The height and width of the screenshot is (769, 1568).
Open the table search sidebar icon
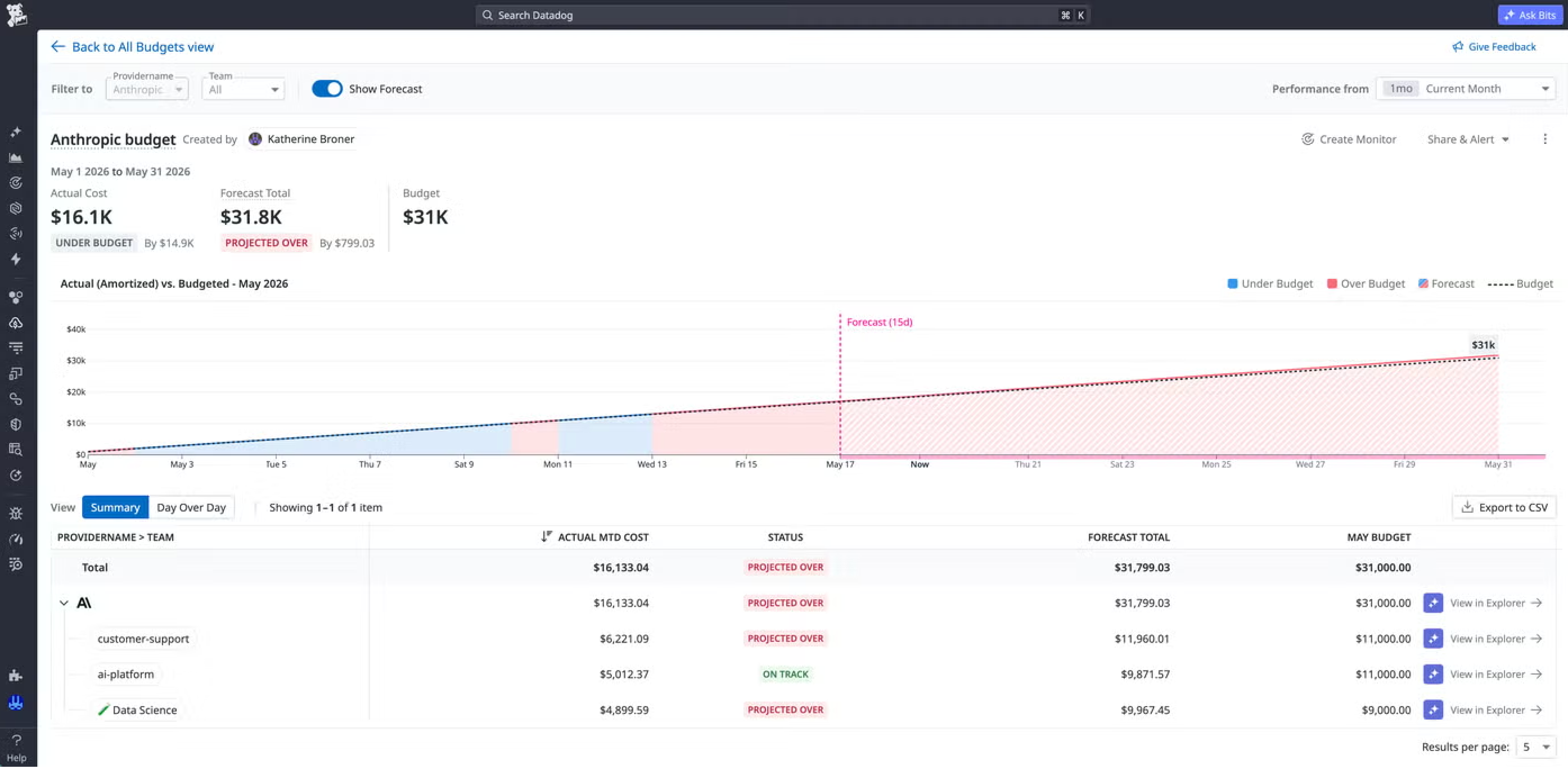tap(16, 450)
